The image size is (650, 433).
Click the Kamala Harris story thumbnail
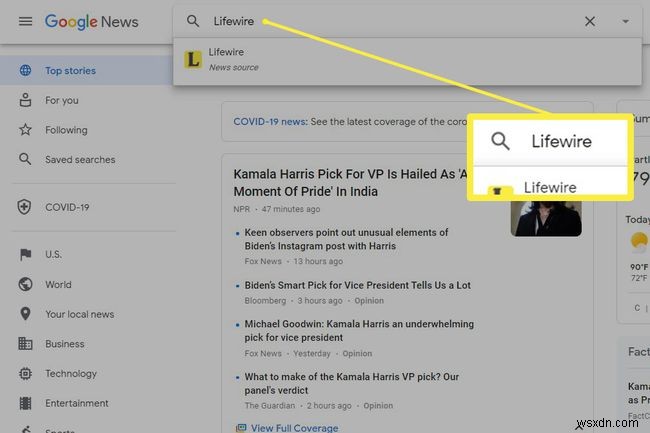[x=546, y=218]
